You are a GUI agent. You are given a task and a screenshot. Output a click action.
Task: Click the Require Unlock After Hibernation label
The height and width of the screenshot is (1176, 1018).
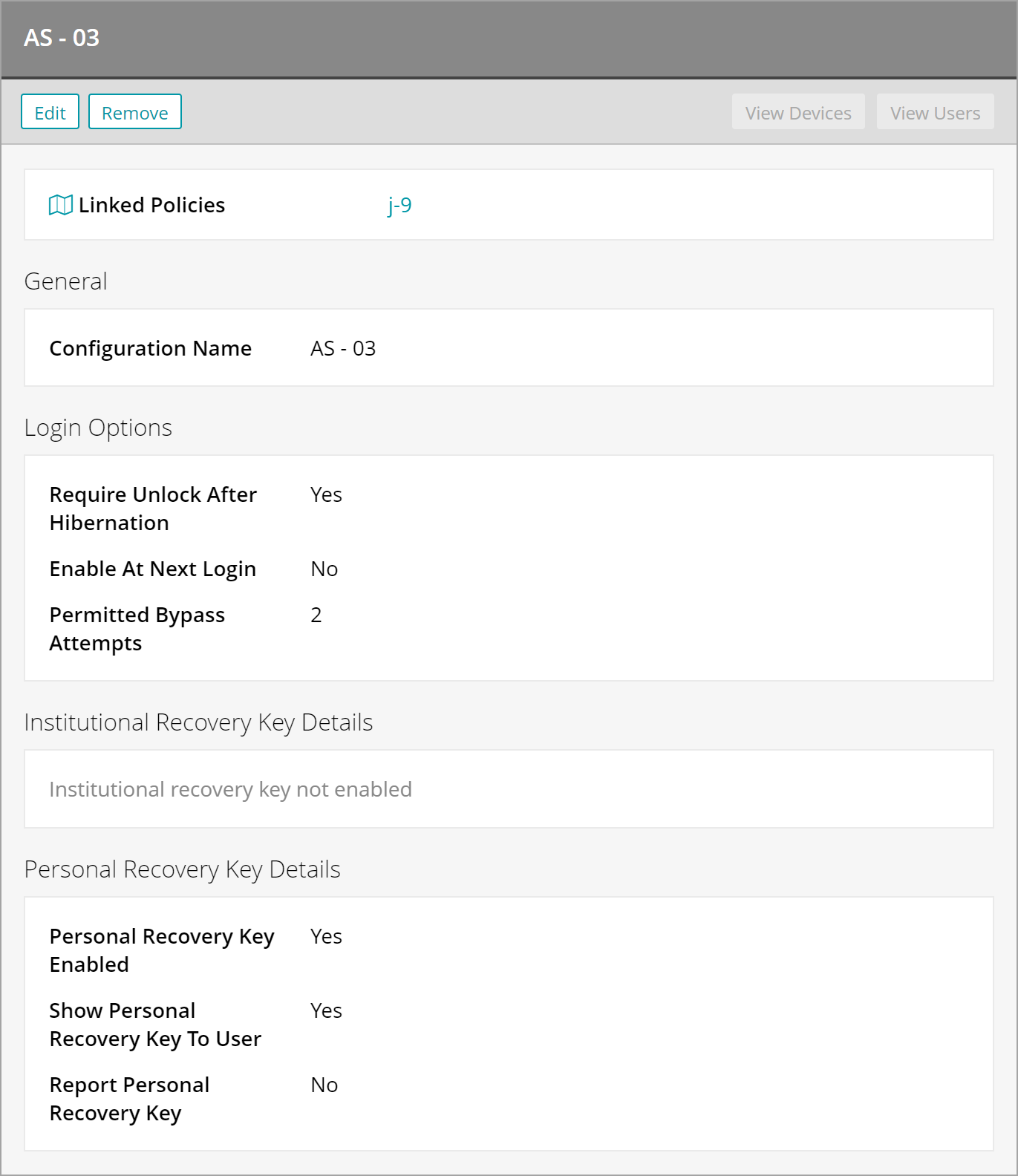tap(153, 509)
